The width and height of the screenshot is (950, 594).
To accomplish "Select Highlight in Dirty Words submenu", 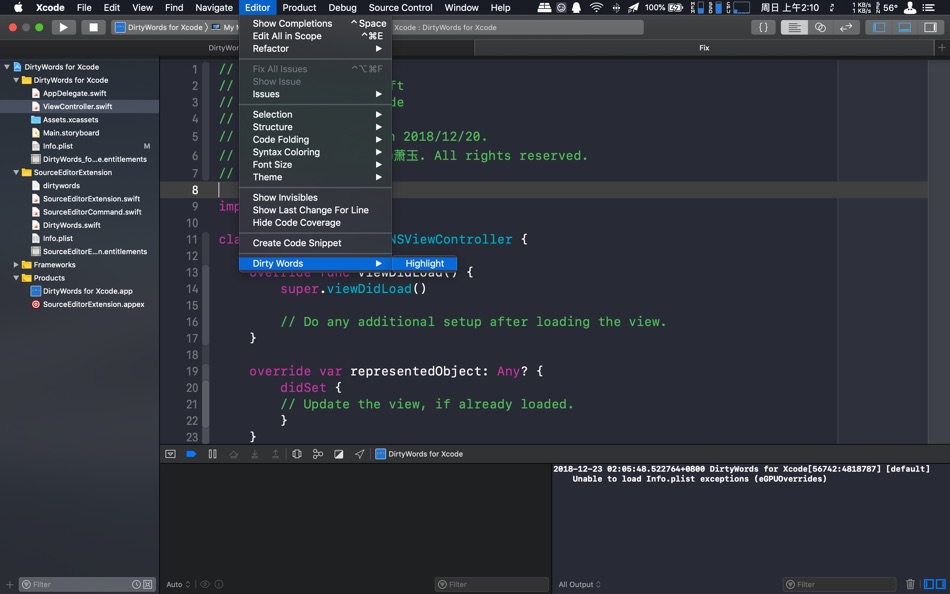I will pos(425,263).
